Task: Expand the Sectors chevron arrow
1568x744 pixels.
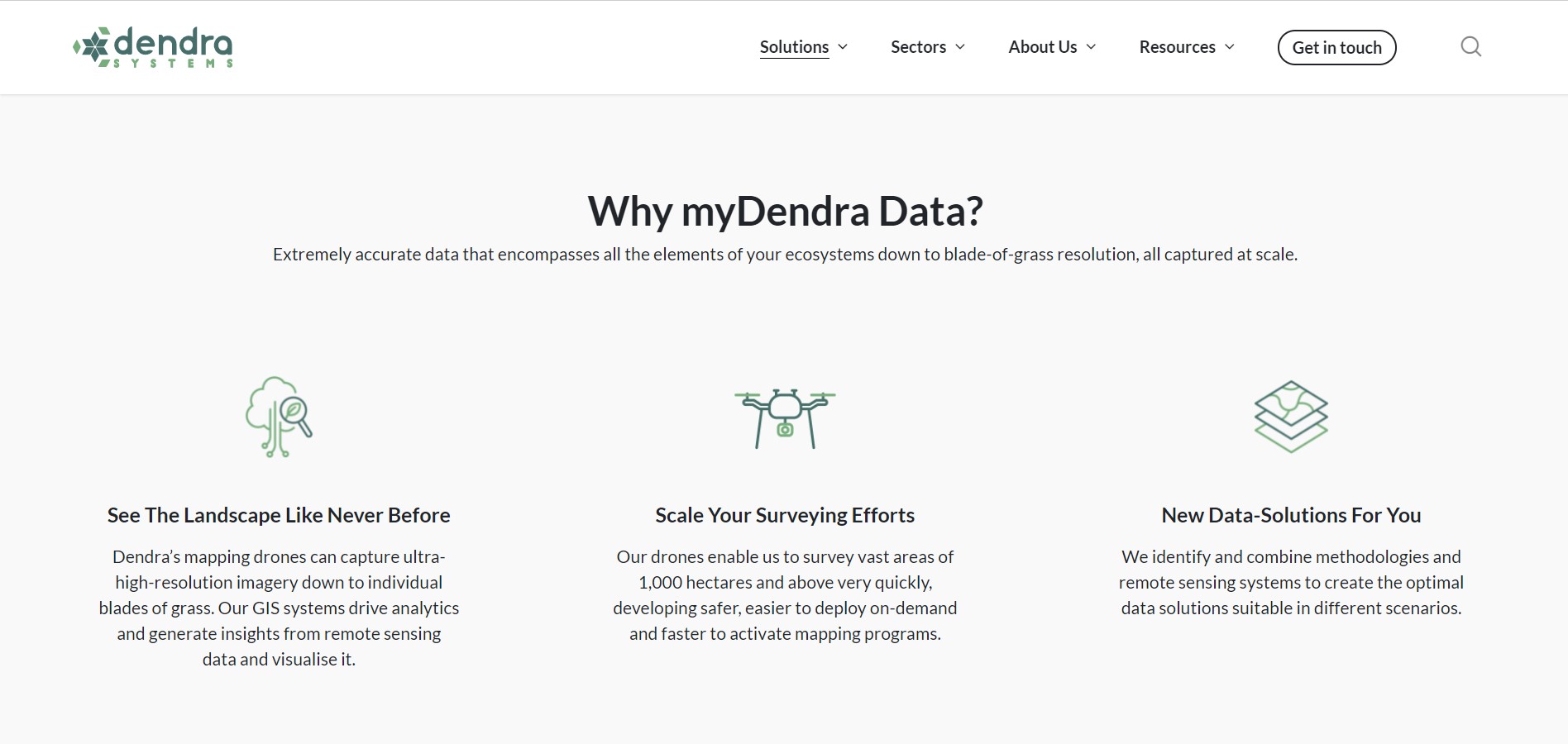Action: (x=960, y=47)
